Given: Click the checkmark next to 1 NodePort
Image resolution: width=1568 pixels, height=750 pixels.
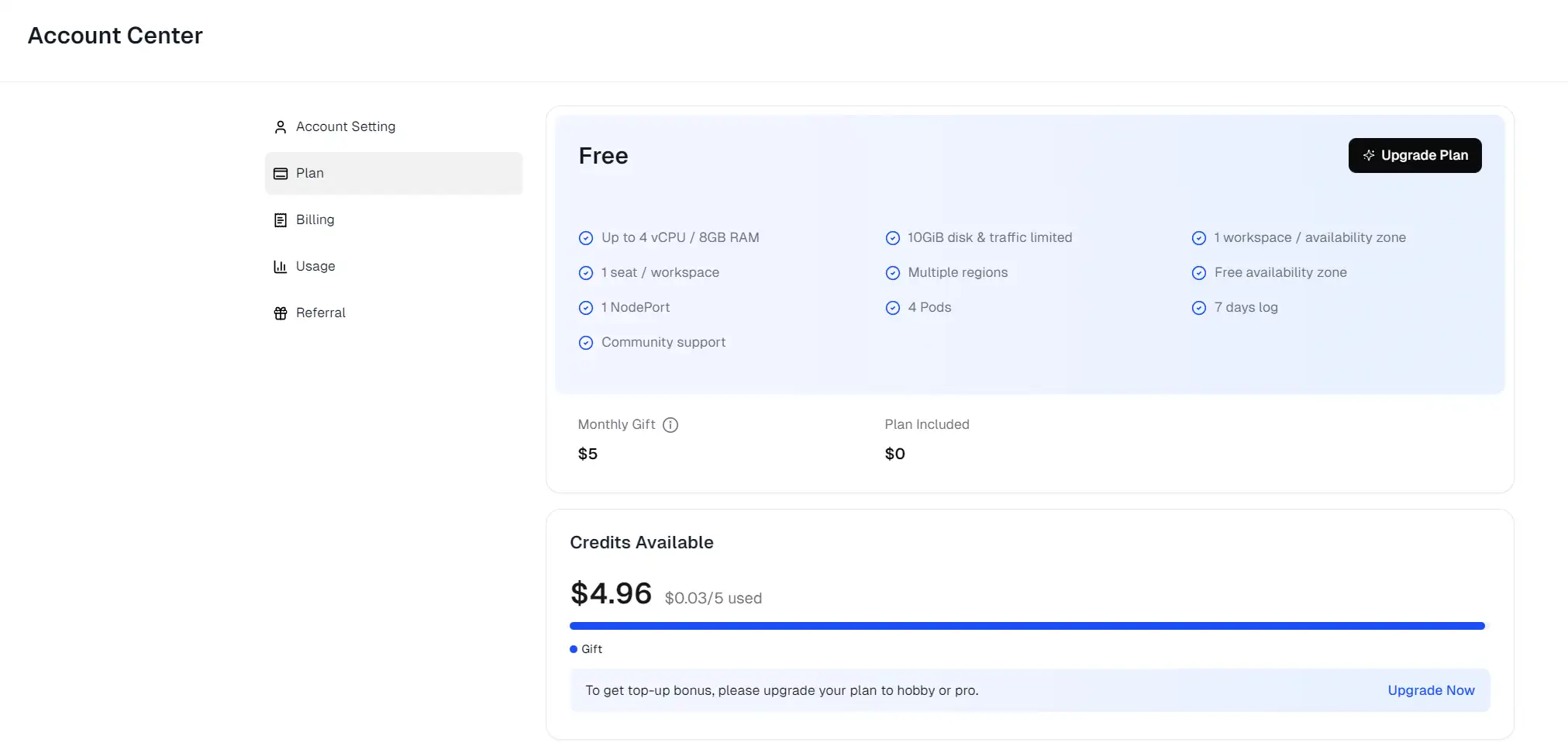Looking at the screenshot, I should tap(586, 308).
